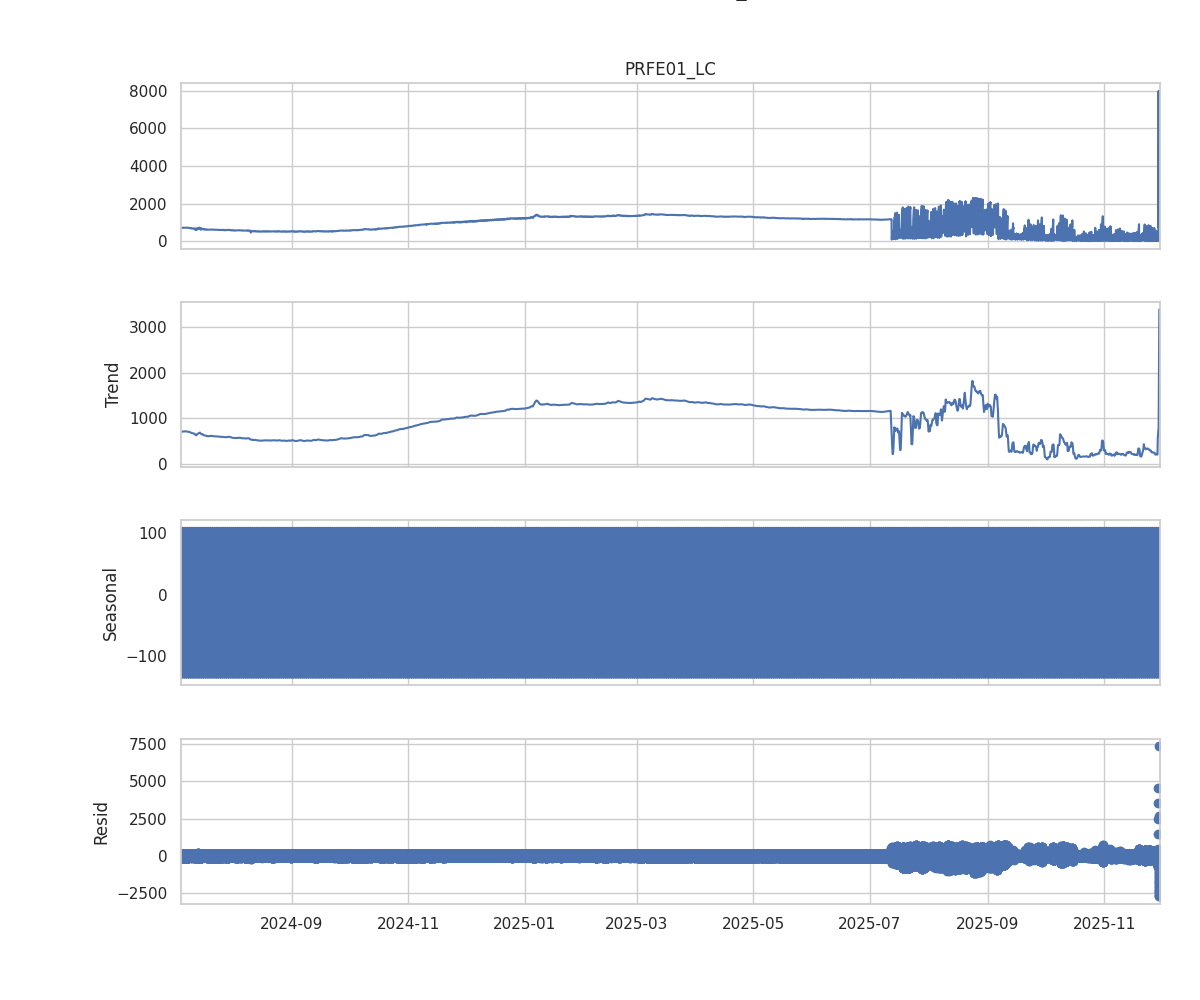The width and height of the screenshot is (1200, 1000).
Task: Click the Seasonal y-axis label
Action: (110, 603)
